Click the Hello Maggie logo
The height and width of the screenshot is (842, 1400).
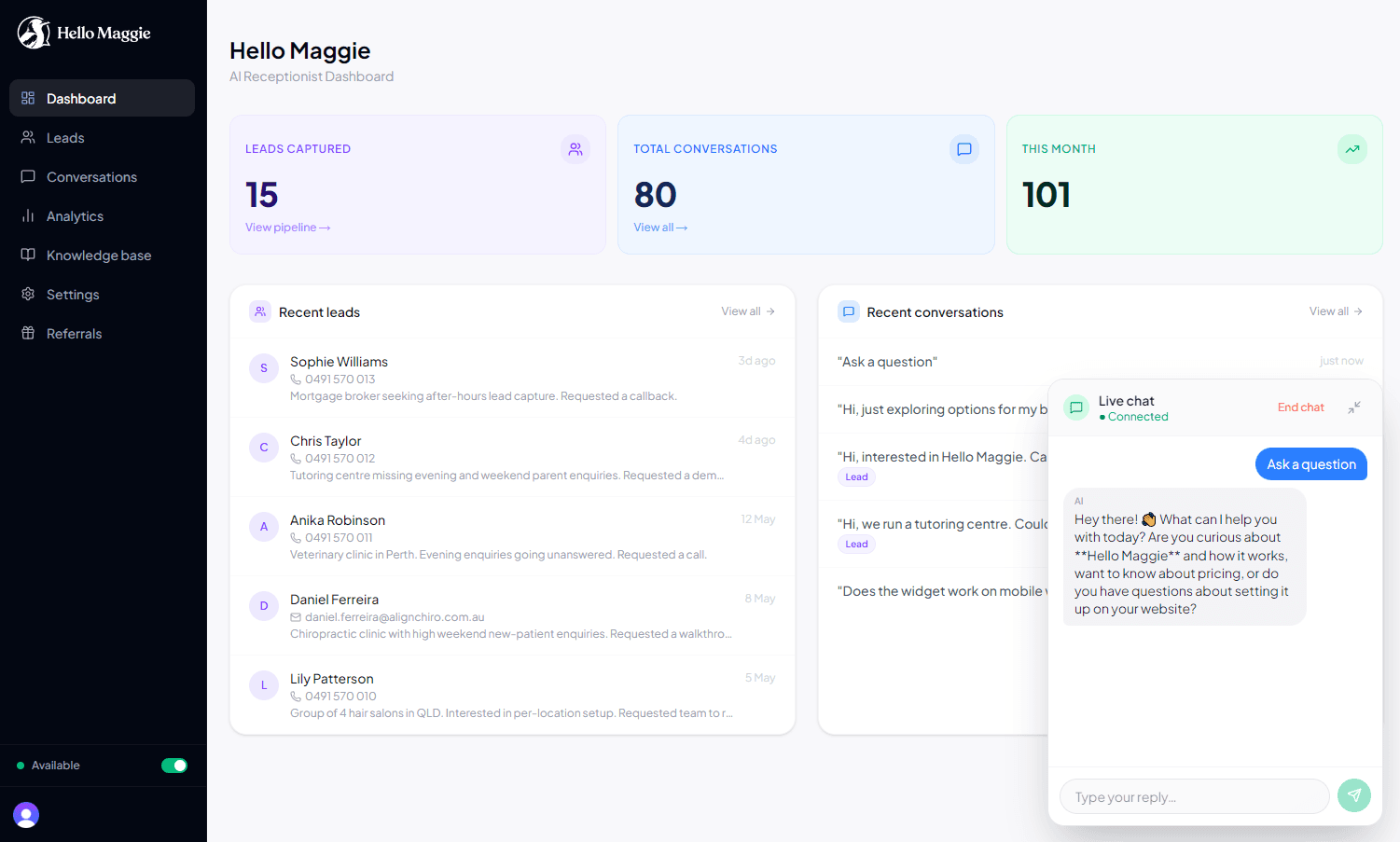pyautogui.click(x=84, y=33)
